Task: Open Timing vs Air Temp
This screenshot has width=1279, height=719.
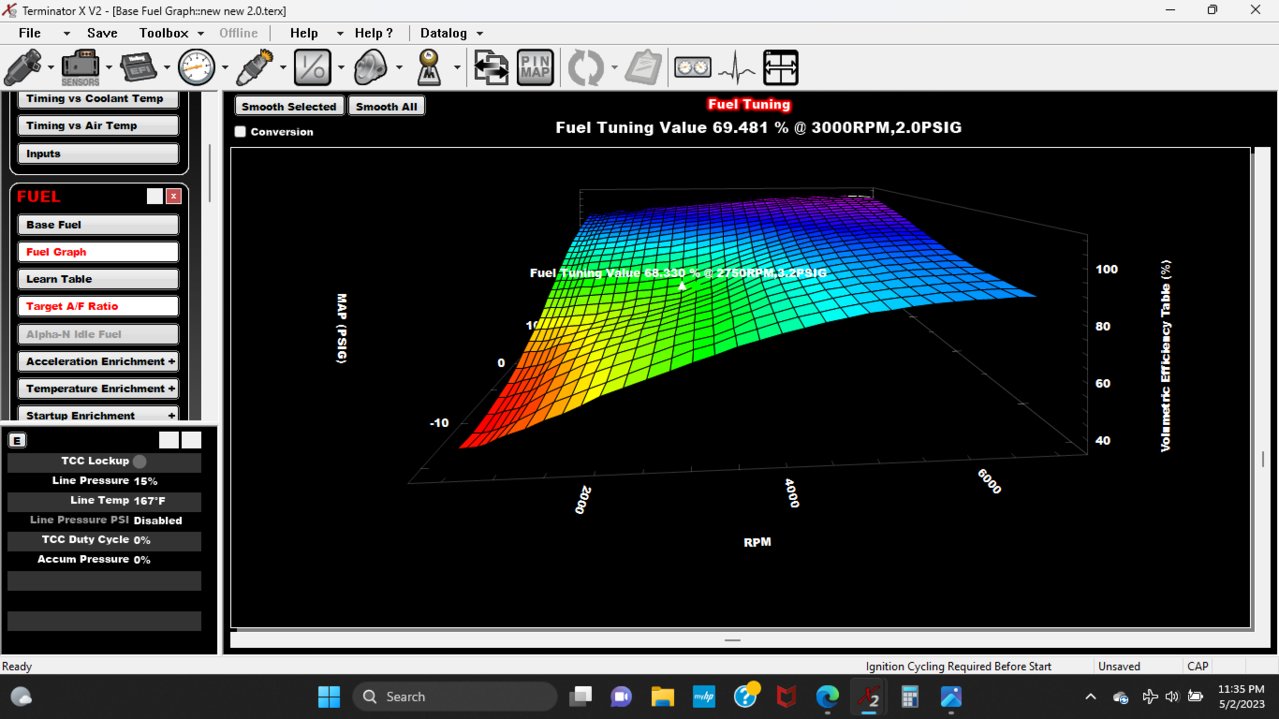Action: click(98, 125)
